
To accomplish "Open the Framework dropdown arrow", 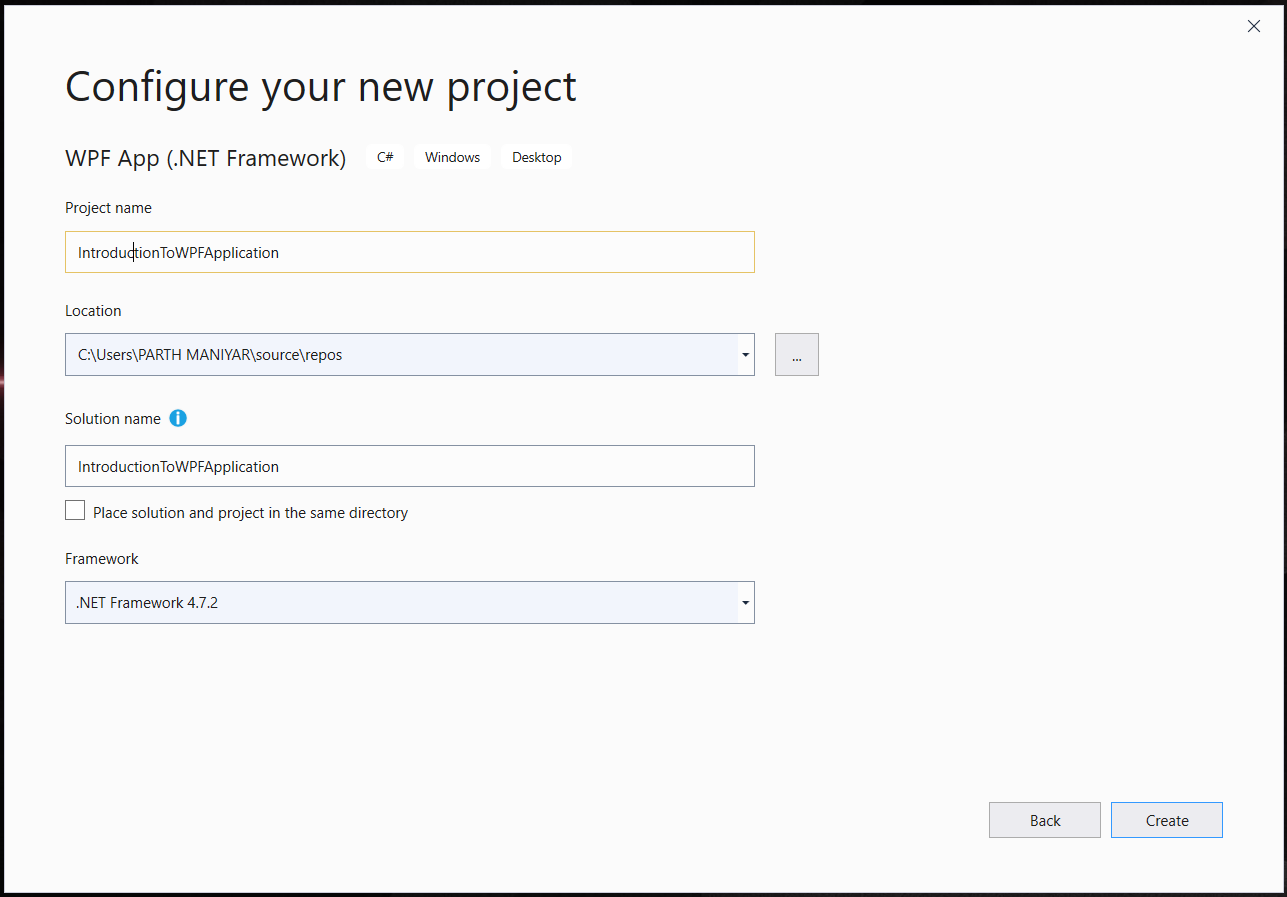I will (745, 603).
